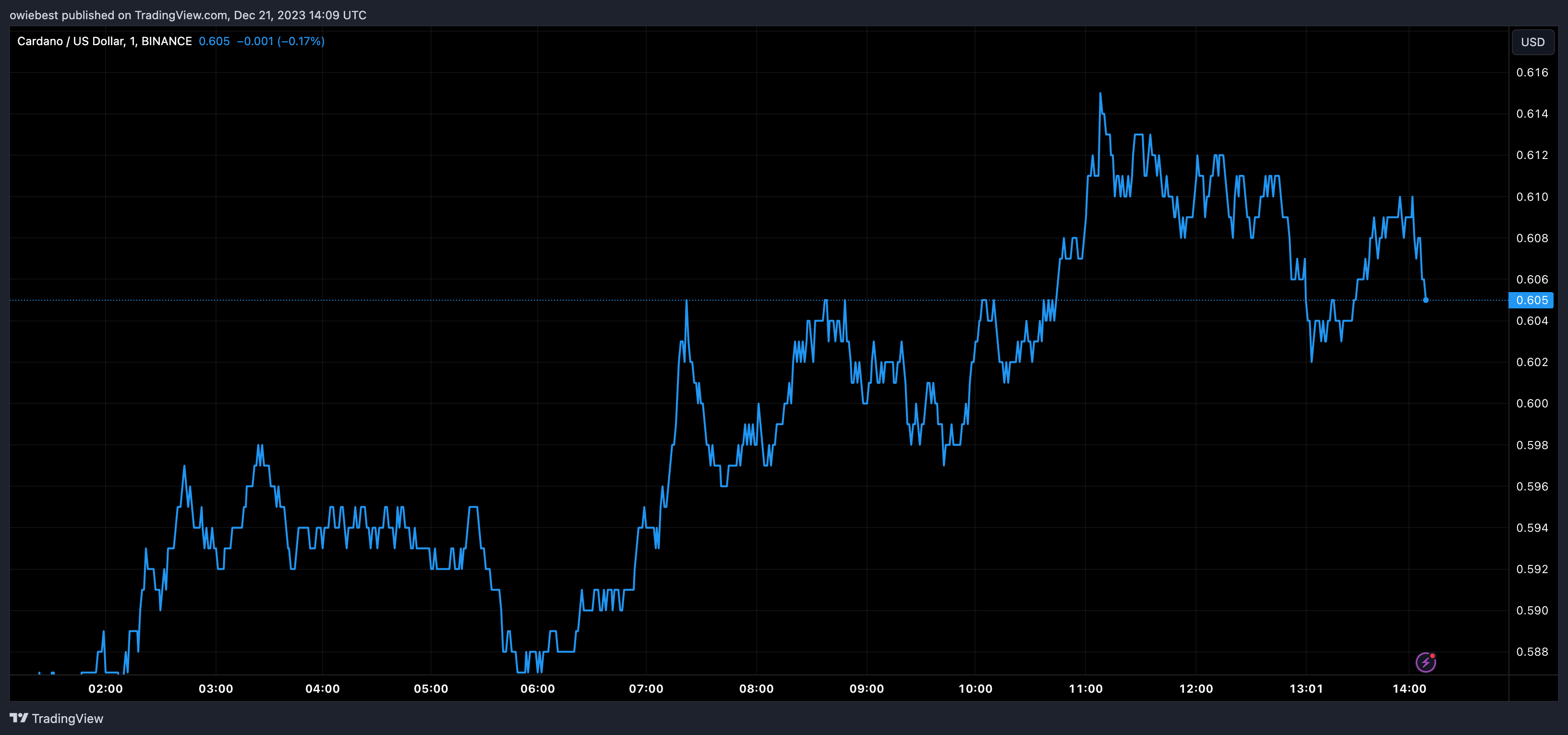Click the 0.608 price axis label
This screenshot has width=1568, height=735.
(1532, 238)
